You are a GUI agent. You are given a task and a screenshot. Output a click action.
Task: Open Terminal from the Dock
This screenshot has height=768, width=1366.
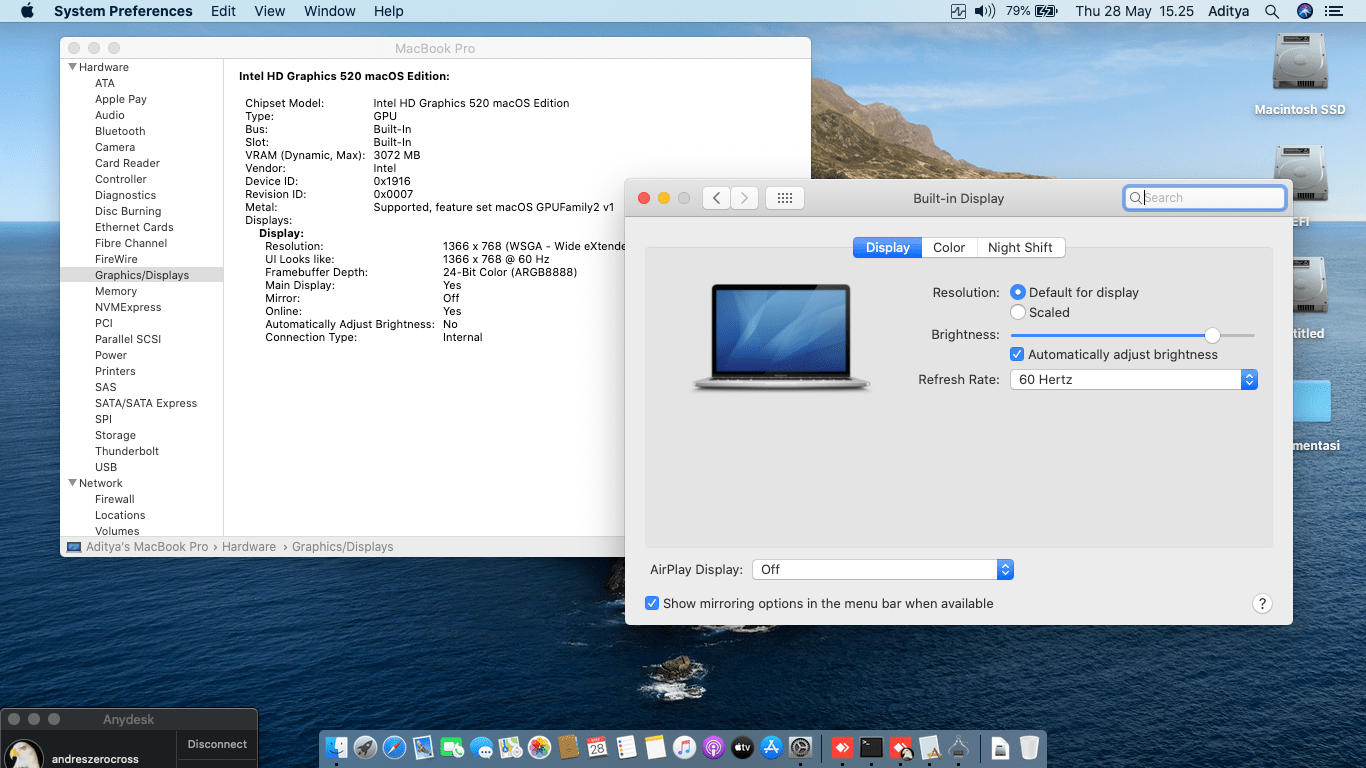point(871,747)
